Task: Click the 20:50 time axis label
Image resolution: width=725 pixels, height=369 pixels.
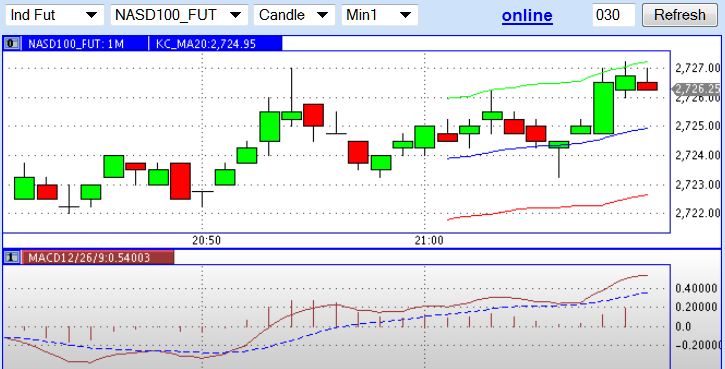Action: [x=206, y=240]
